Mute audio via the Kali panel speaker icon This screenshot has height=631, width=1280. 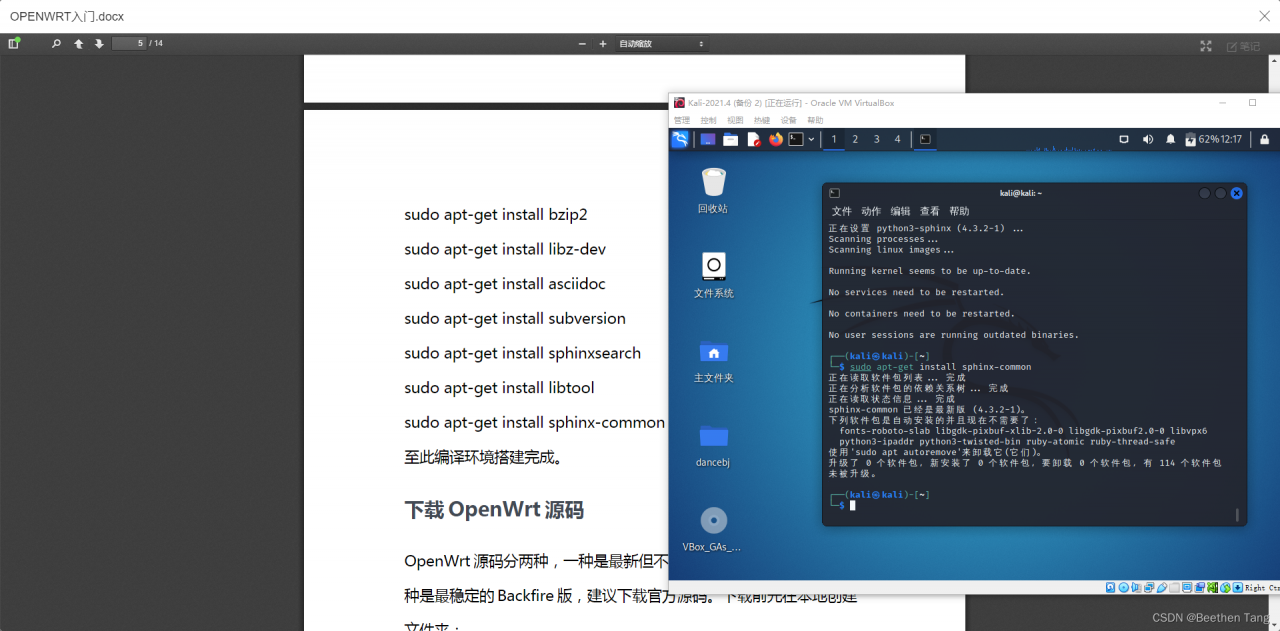coord(1148,139)
